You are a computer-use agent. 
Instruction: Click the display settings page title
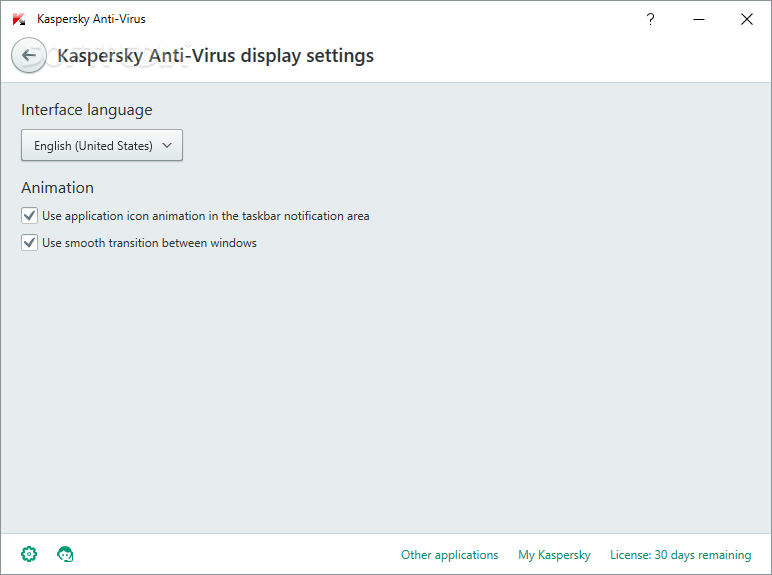tap(216, 56)
